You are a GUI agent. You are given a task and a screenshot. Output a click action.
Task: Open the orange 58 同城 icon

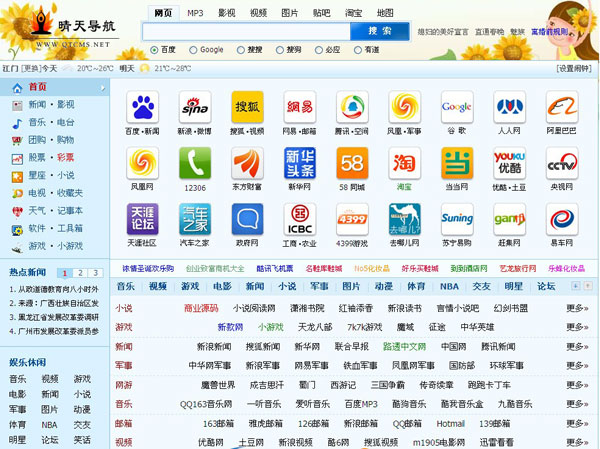point(352,163)
